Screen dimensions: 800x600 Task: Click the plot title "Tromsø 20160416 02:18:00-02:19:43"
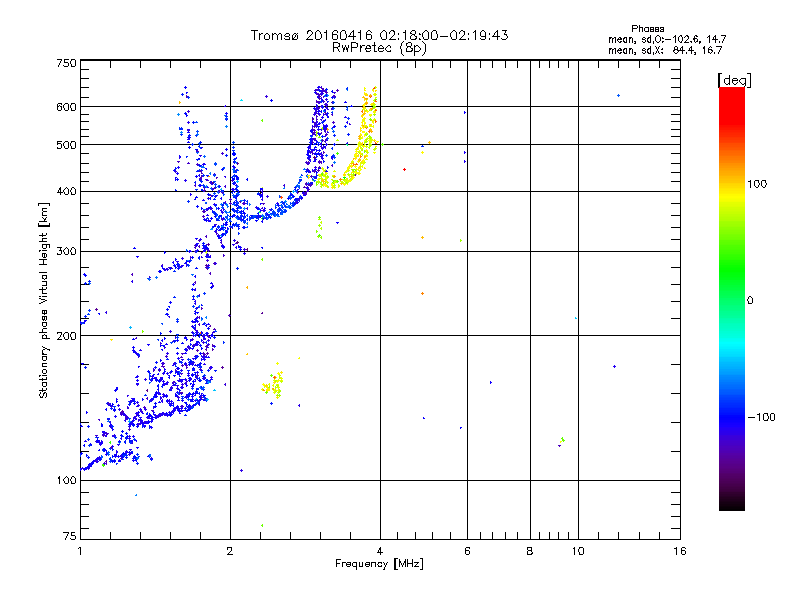click(x=379, y=35)
